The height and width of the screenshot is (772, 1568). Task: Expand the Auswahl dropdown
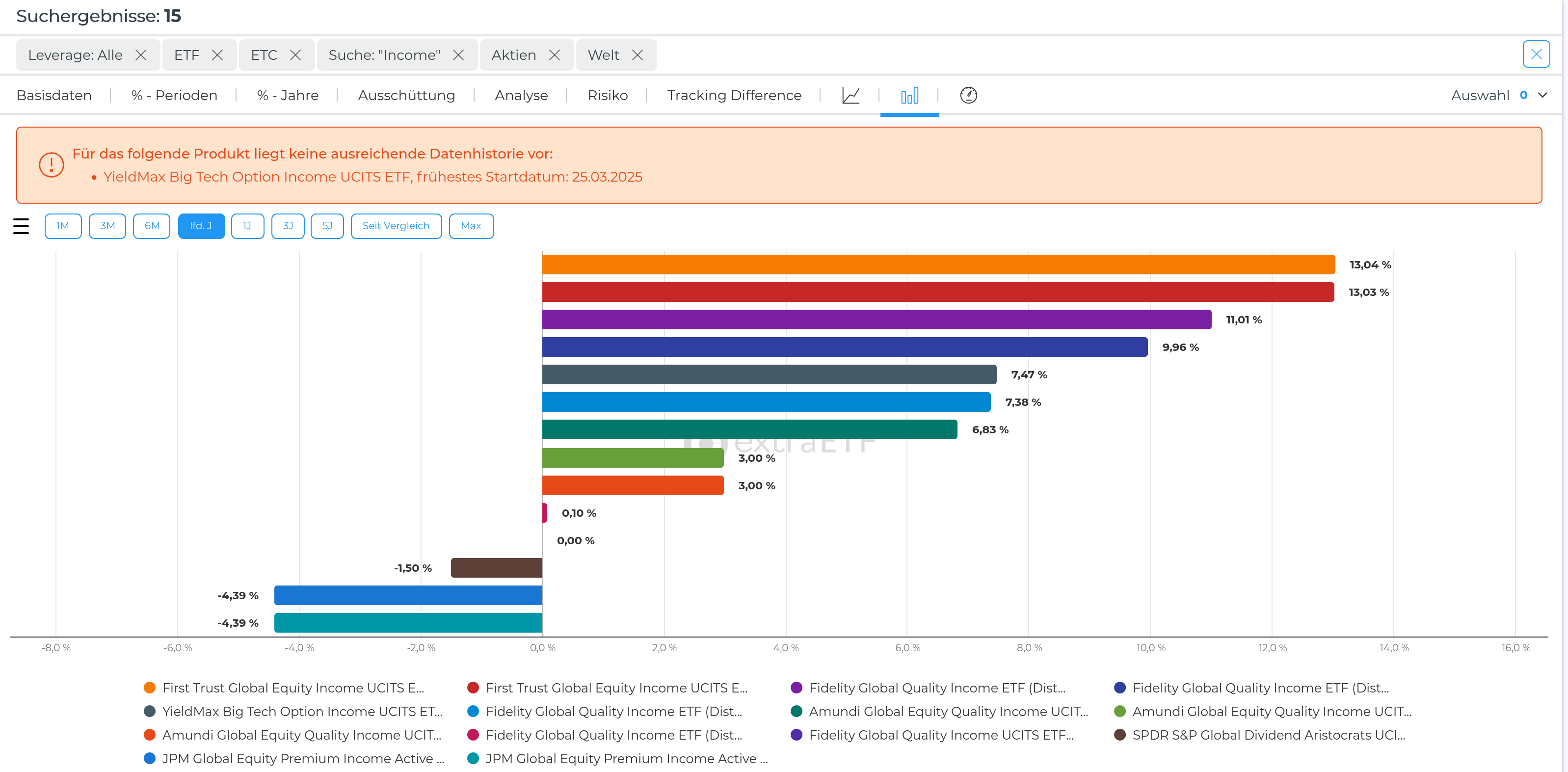[1542, 96]
